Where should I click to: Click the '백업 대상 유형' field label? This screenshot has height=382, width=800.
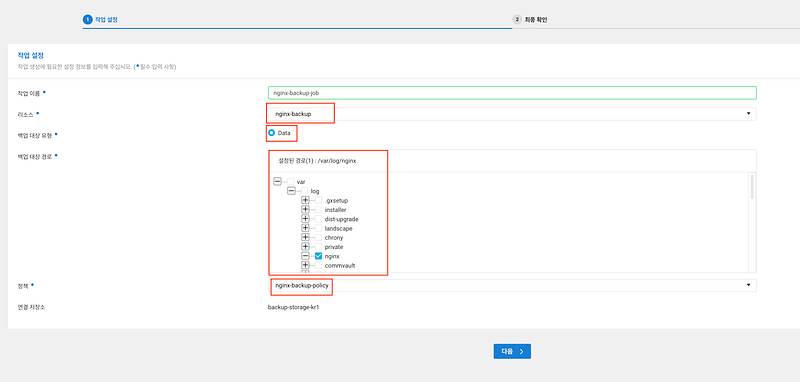pos(34,135)
